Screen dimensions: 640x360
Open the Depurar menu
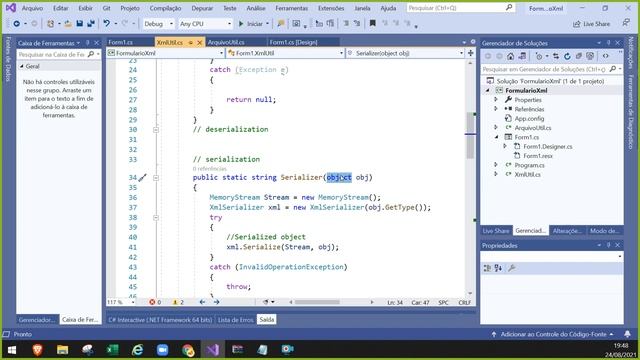click(202, 8)
